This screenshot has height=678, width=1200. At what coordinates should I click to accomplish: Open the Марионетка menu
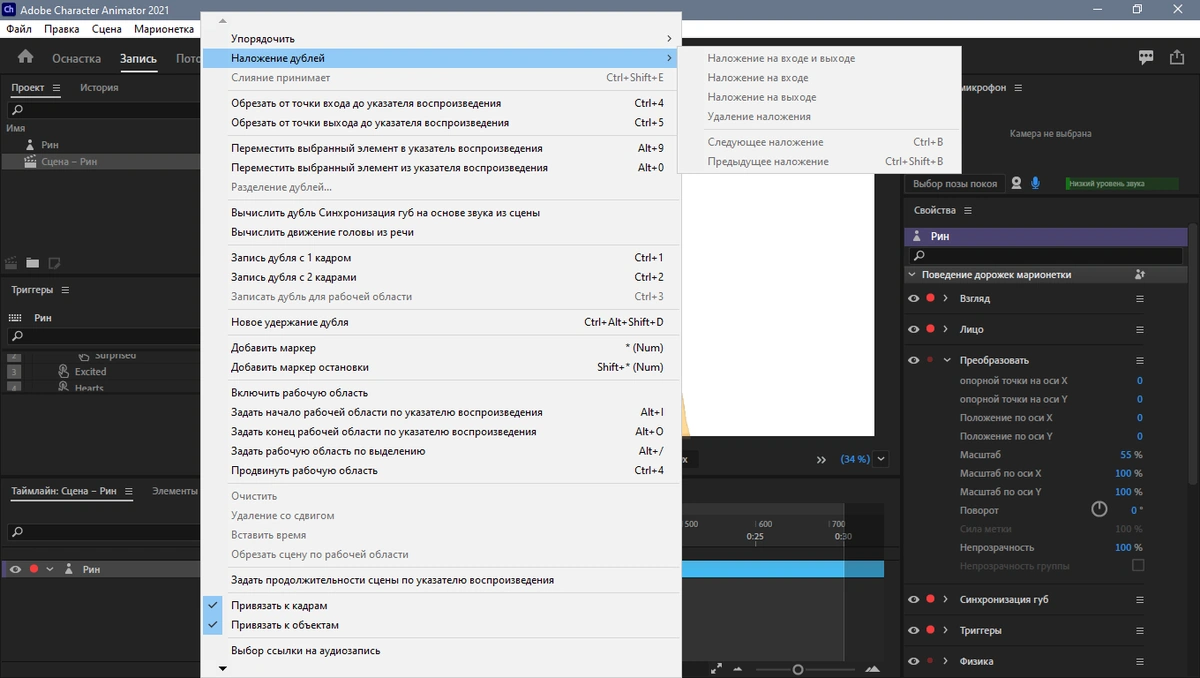pyautogui.click(x=163, y=29)
